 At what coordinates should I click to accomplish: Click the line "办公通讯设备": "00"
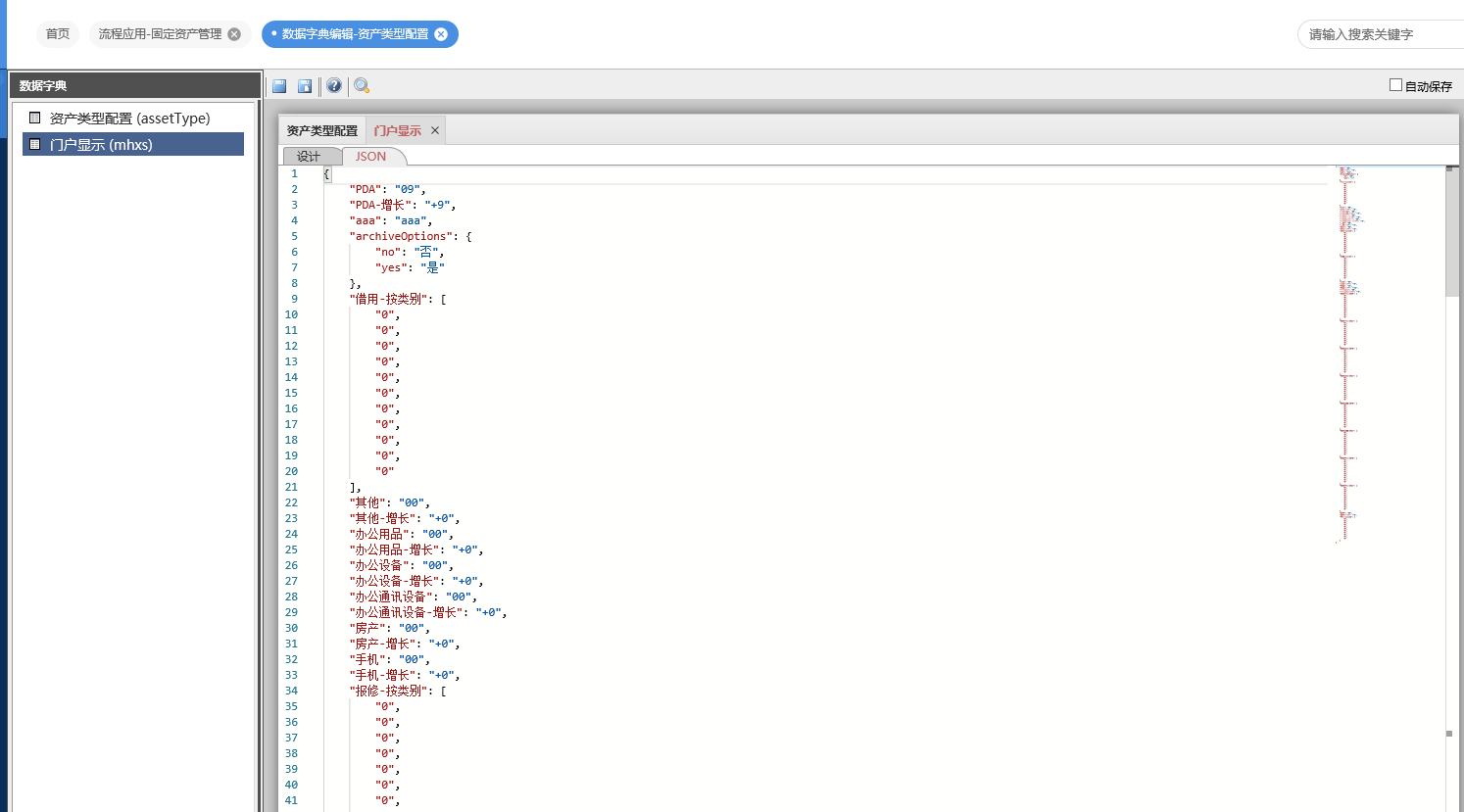click(x=414, y=597)
